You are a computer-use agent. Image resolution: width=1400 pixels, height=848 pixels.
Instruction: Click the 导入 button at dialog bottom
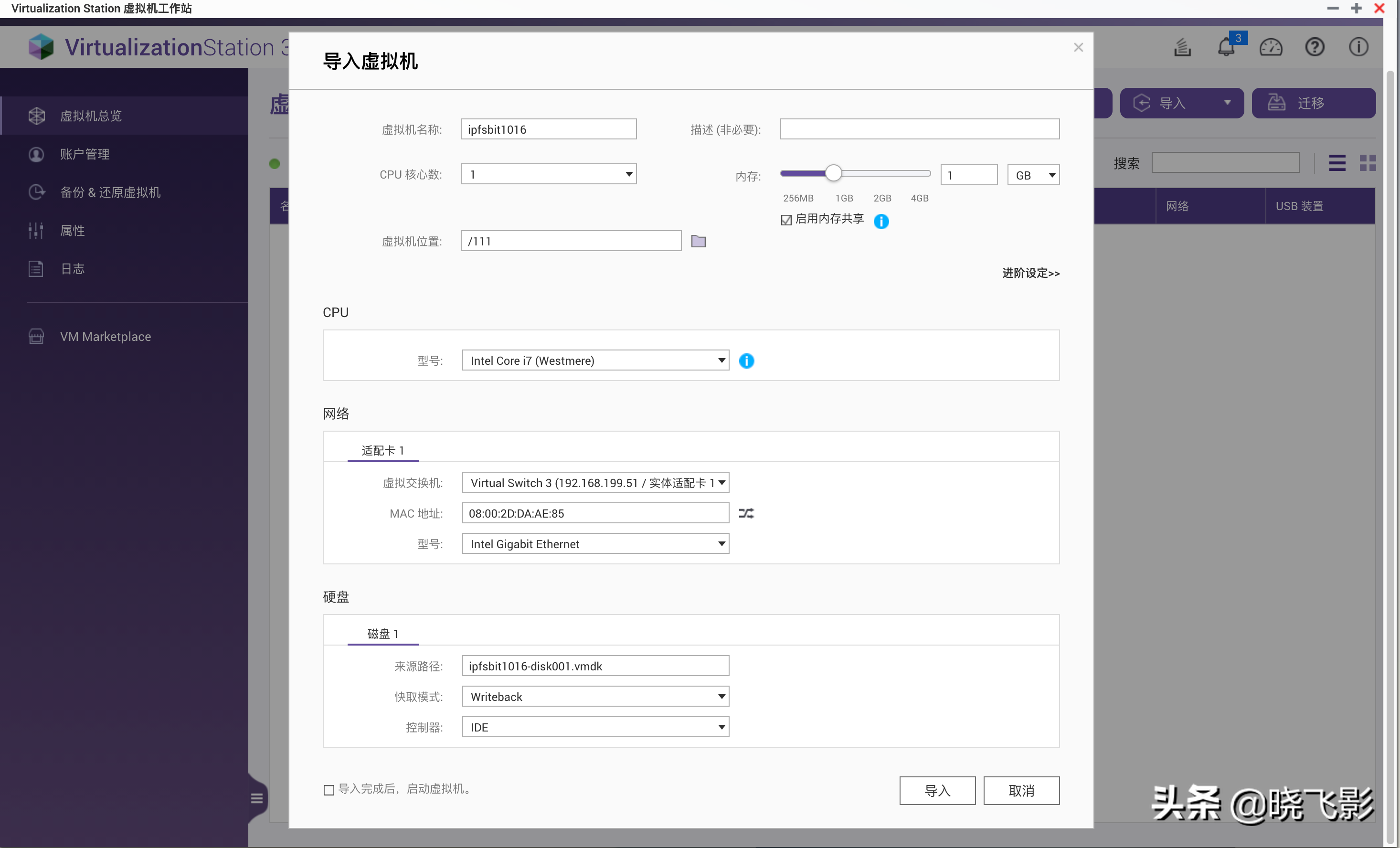coord(937,790)
